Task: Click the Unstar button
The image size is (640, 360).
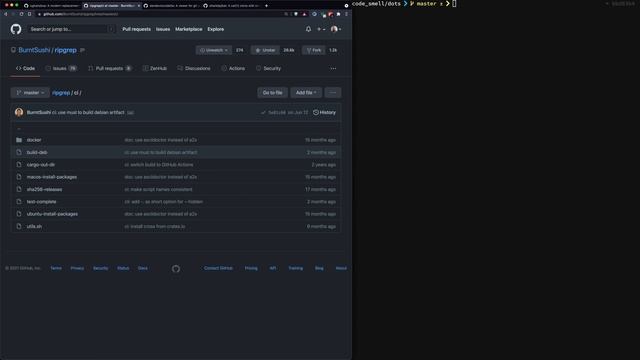Action: click(x=265, y=50)
